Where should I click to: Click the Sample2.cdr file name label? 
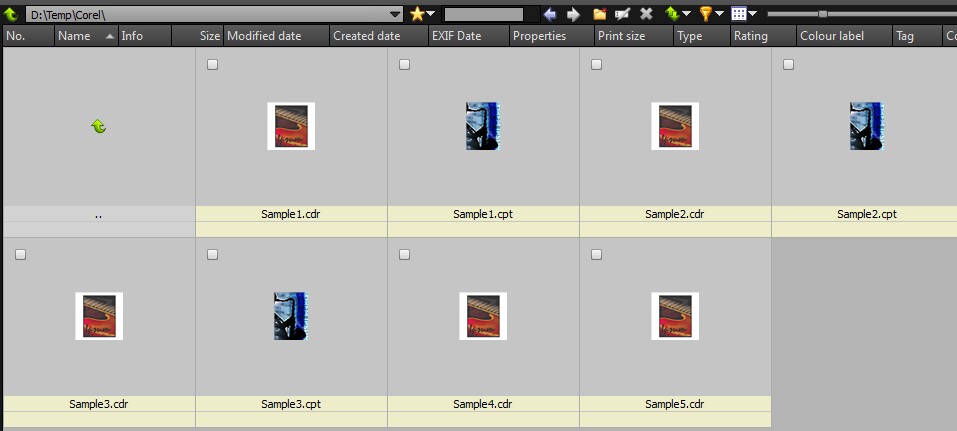[675, 214]
